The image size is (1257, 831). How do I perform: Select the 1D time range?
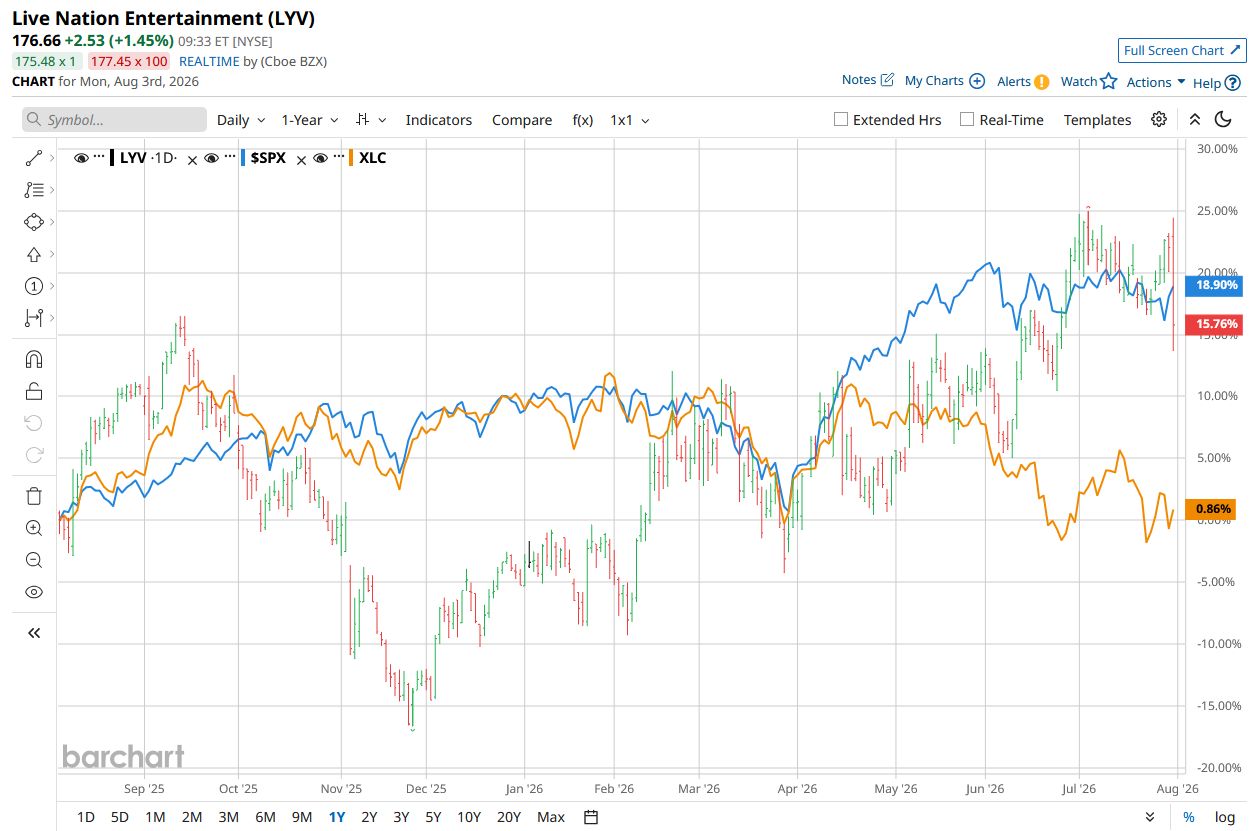pyautogui.click(x=86, y=817)
